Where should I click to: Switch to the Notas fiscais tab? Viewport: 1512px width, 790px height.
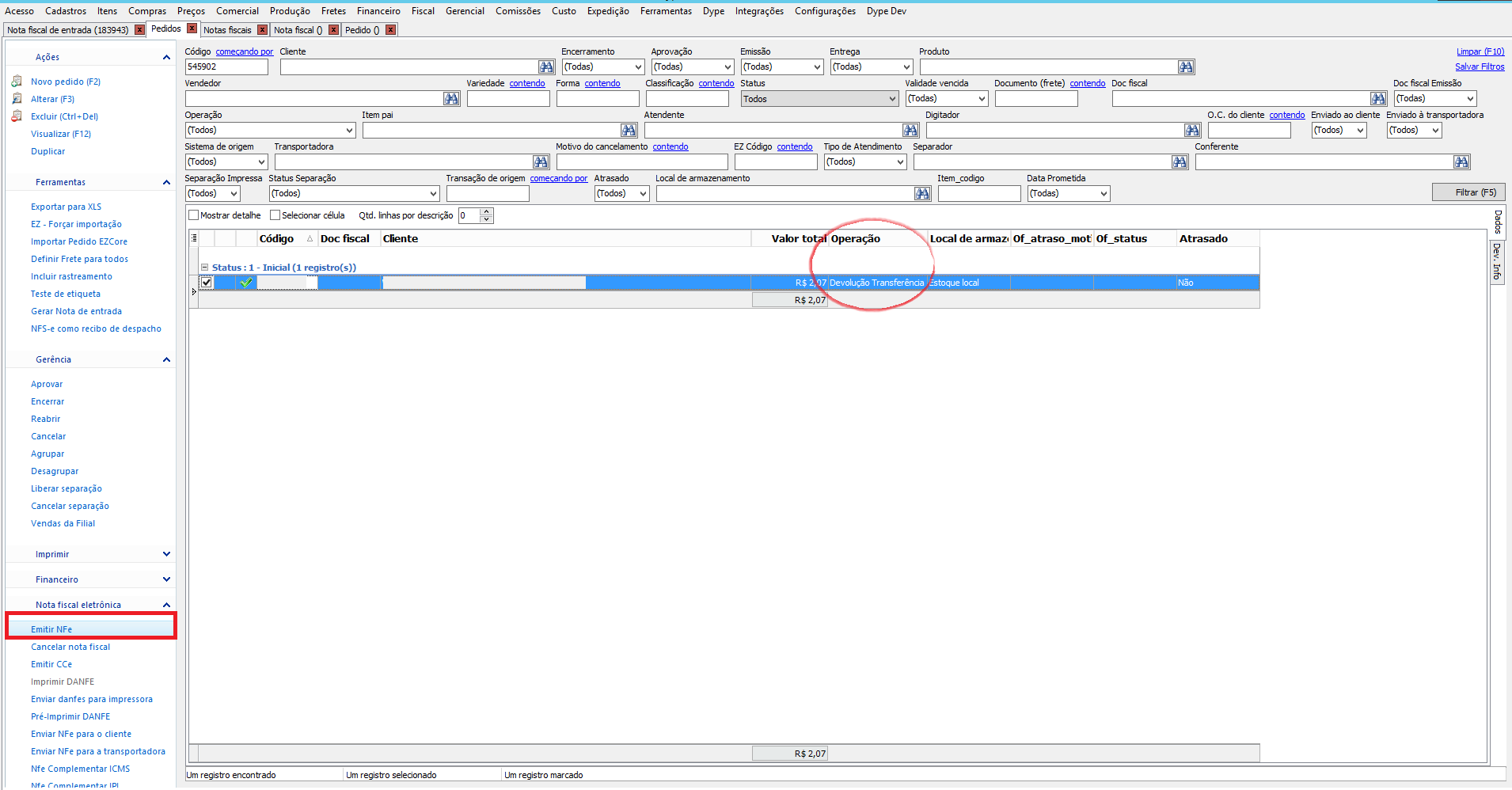tap(227, 30)
